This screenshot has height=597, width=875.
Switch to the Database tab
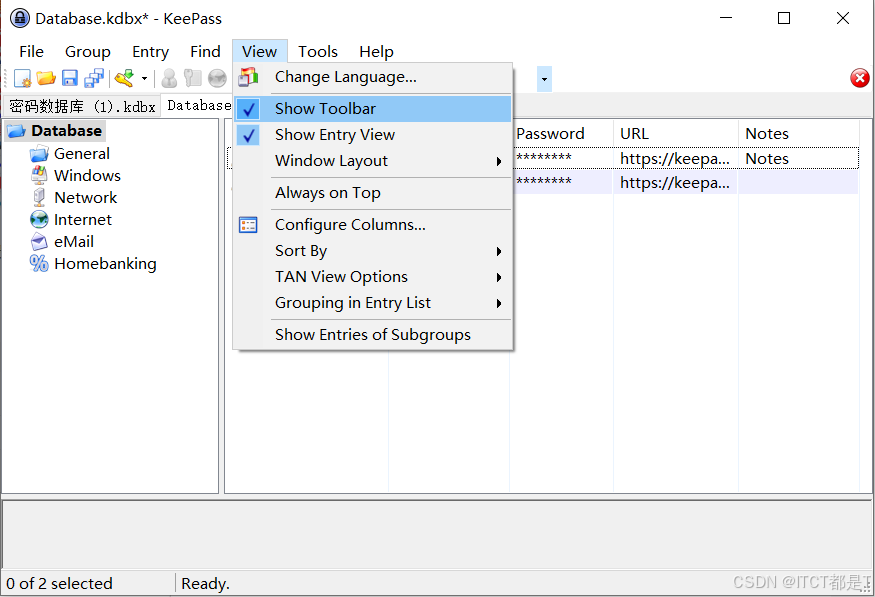click(x=199, y=105)
